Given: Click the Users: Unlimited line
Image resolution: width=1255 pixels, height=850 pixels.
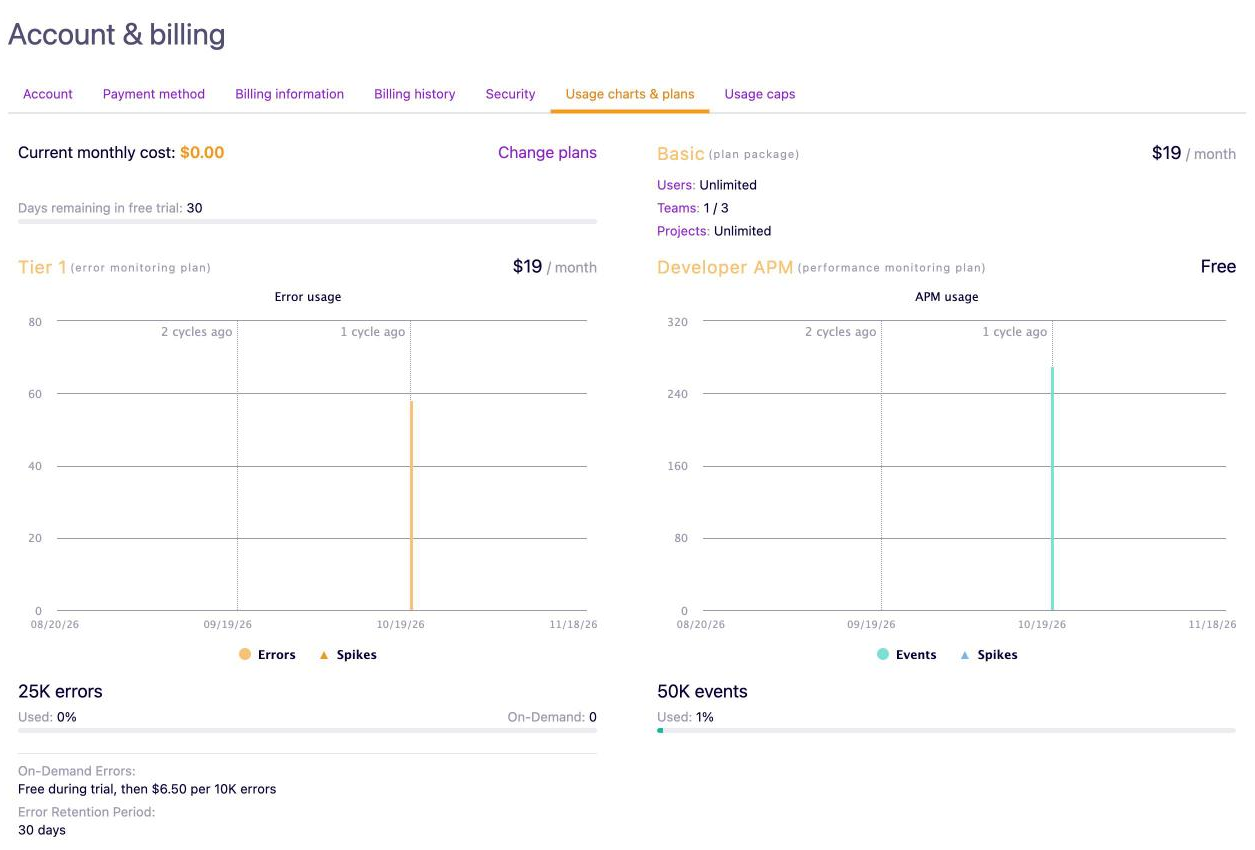Looking at the screenshot, I should [x=707, y=185].
